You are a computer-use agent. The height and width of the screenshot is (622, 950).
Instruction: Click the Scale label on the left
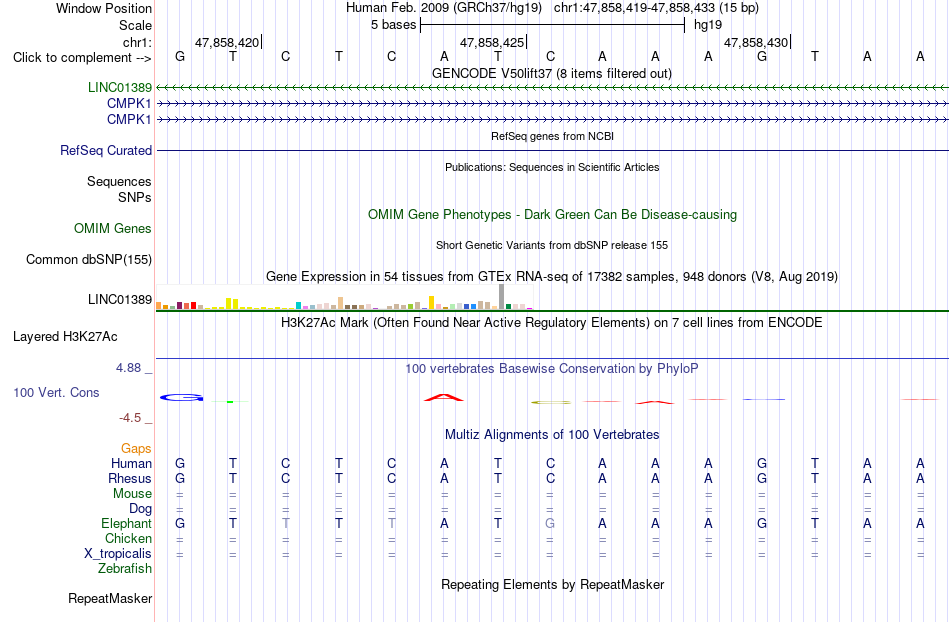[136, 25]
